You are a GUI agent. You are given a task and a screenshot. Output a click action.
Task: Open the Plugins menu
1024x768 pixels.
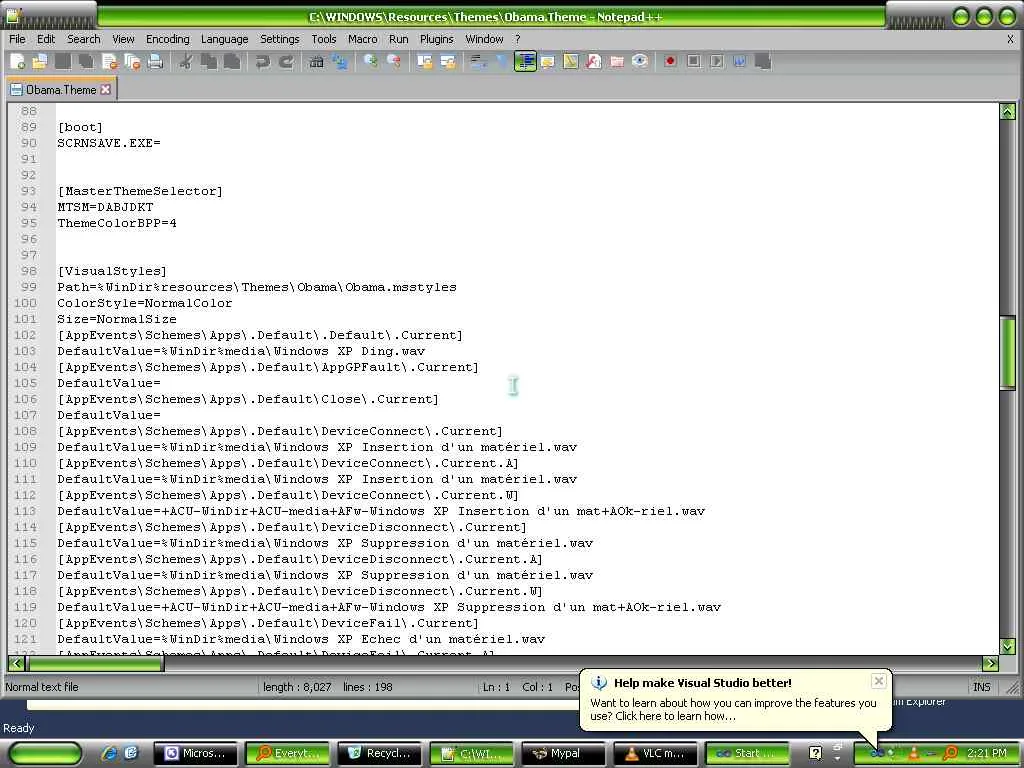(436, 39)
